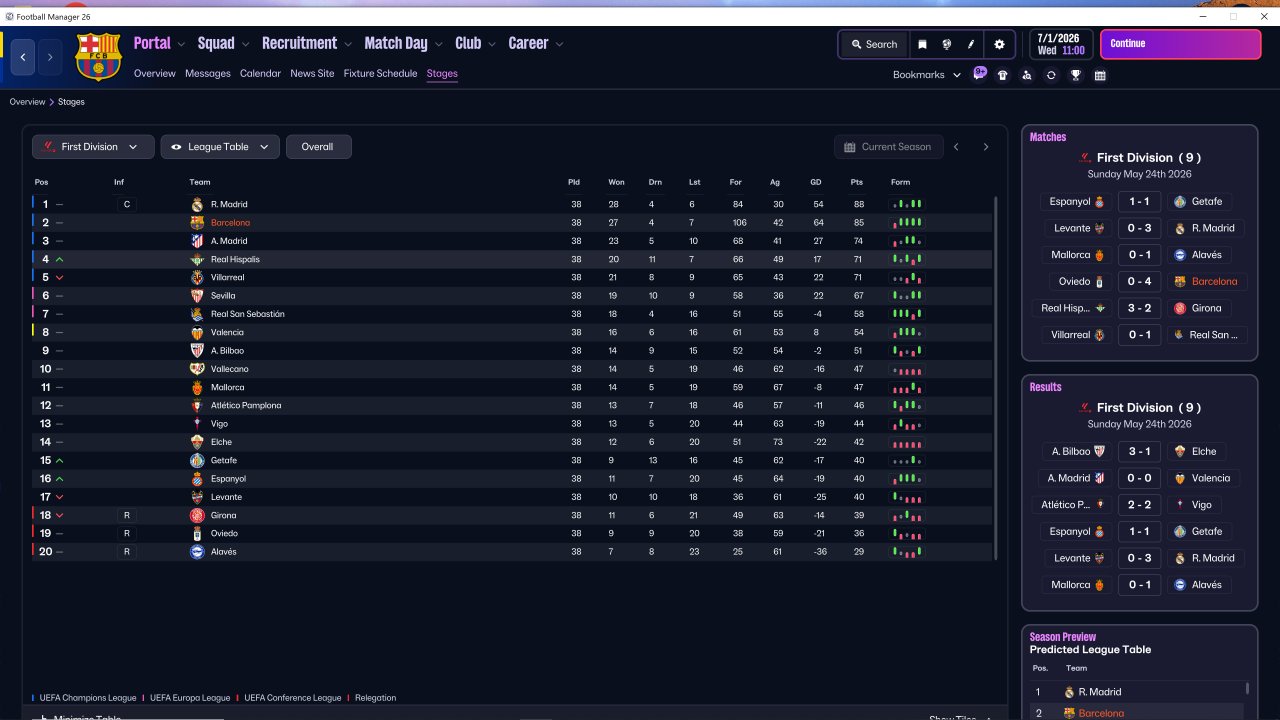Sort table by the Pts column header
This screenshot has height=720, width=1280.
click(x=856, y=182)
